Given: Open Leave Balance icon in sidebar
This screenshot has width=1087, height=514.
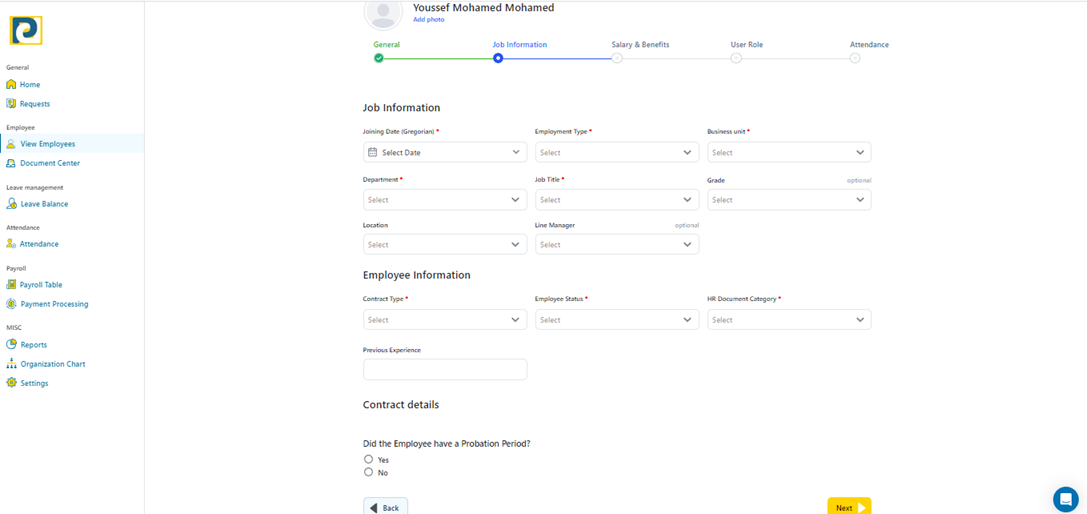Looking at the screenshot, I should pos(11,204).
